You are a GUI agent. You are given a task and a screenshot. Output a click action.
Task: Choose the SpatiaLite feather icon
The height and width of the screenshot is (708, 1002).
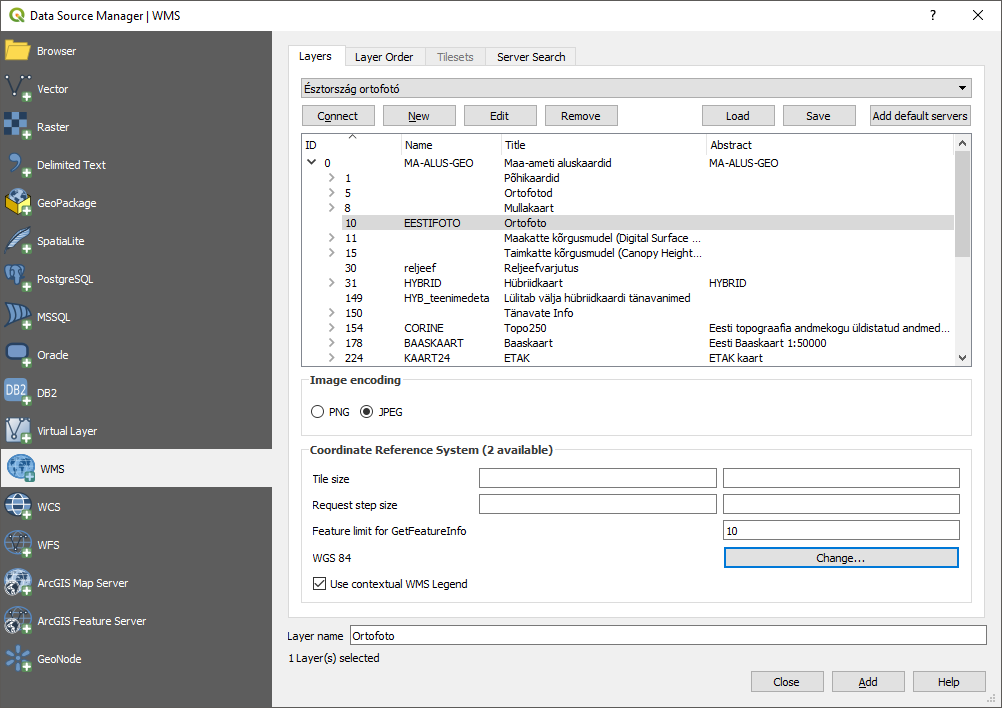point(17,241)
